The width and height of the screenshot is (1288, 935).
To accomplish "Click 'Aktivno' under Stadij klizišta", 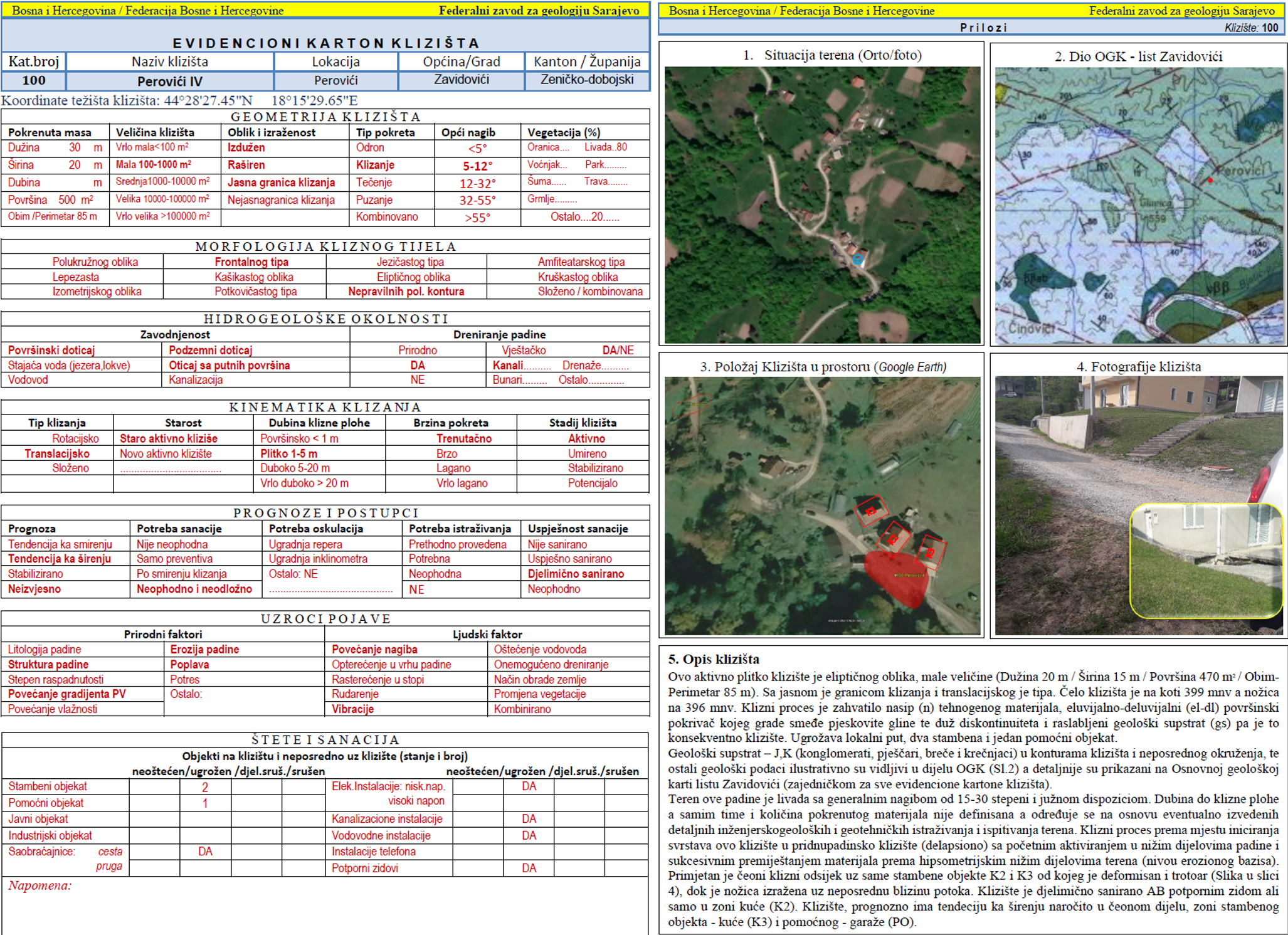I will pos(586,438).
